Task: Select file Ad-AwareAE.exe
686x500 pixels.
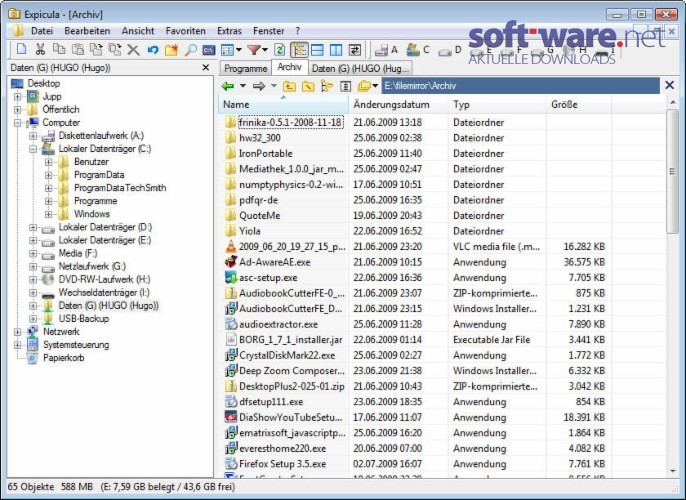Action: coord(275,262)
